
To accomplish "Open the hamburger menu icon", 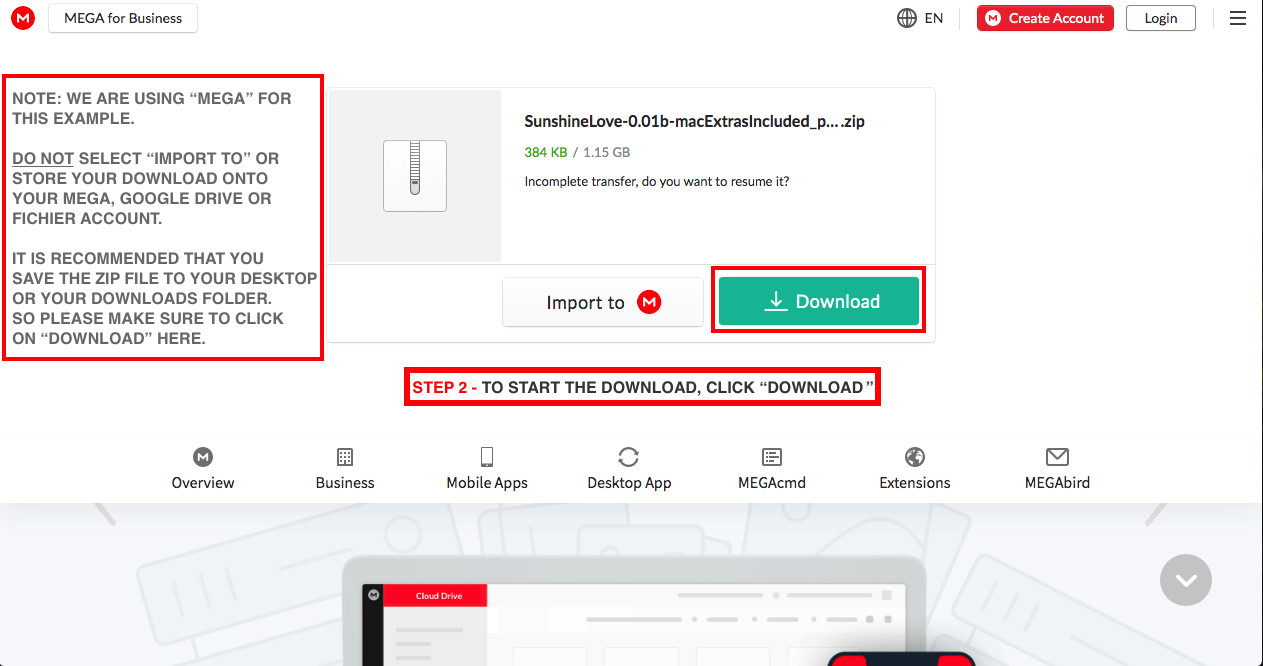I will [1237, 18].
